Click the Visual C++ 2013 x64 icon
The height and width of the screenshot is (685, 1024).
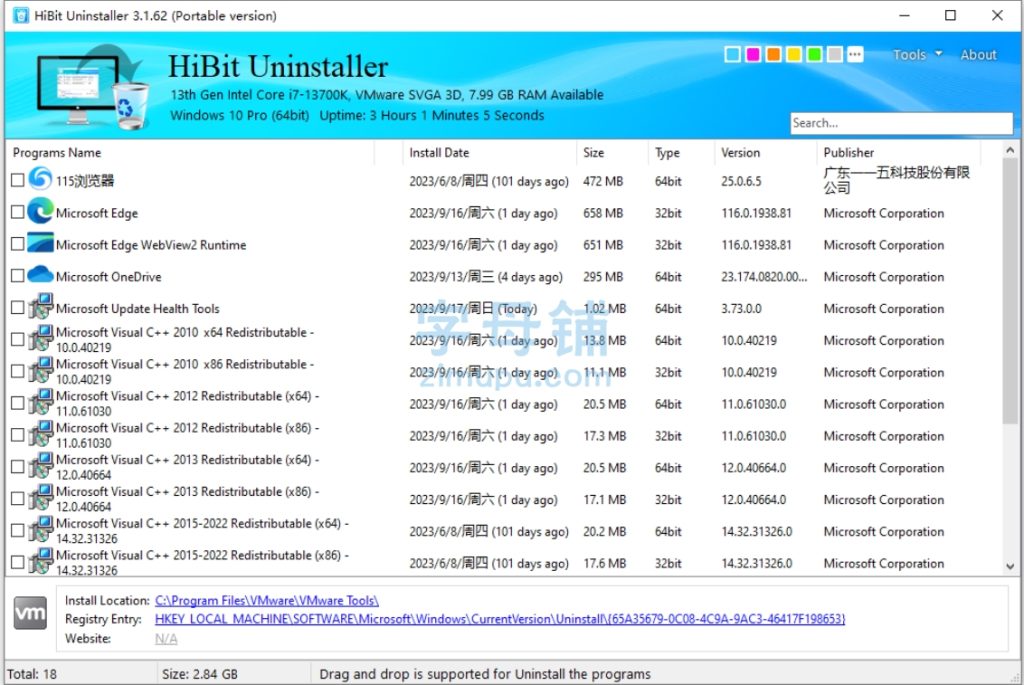(40, 467)
